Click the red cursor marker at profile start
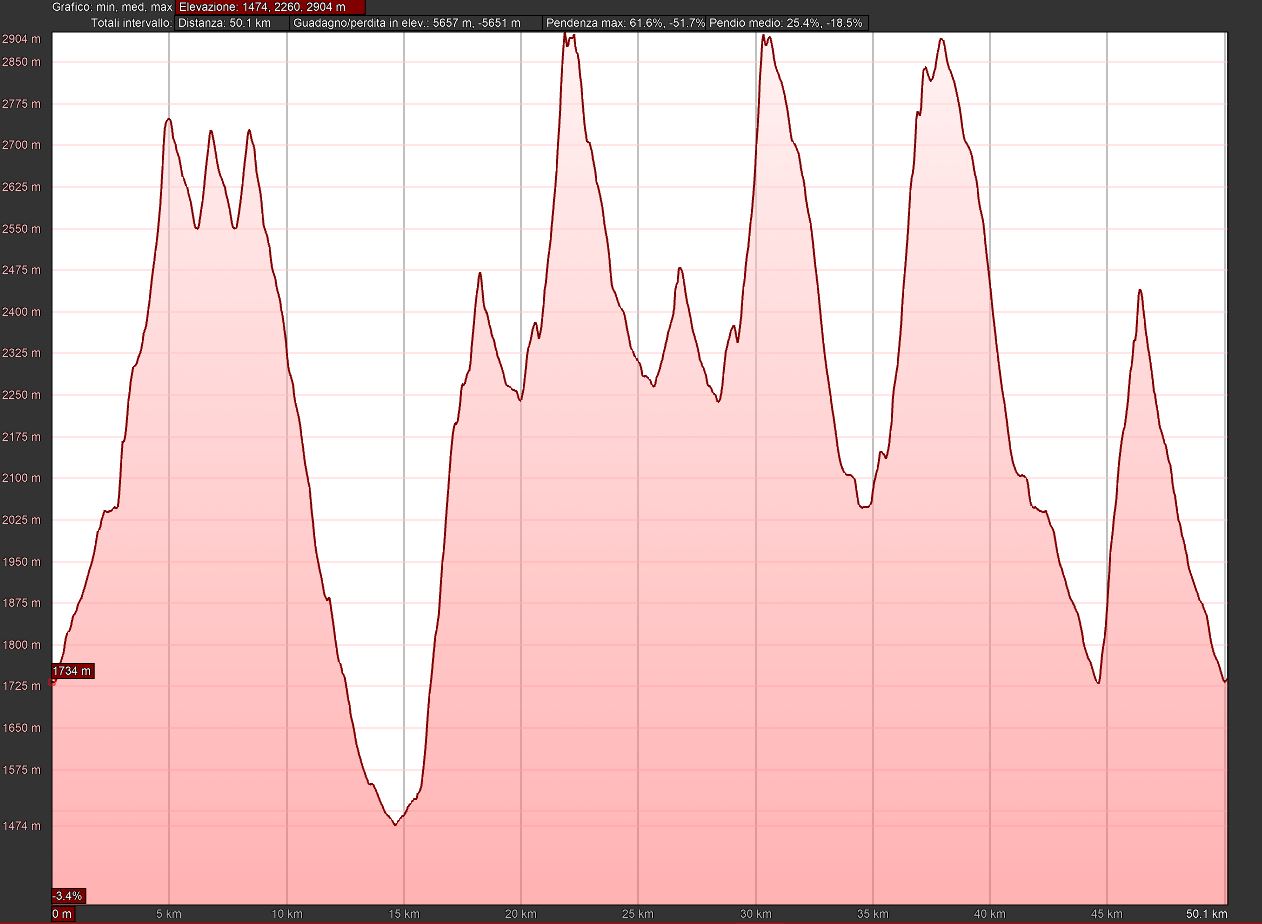1262x924 pixels. (x=52, y=682)
